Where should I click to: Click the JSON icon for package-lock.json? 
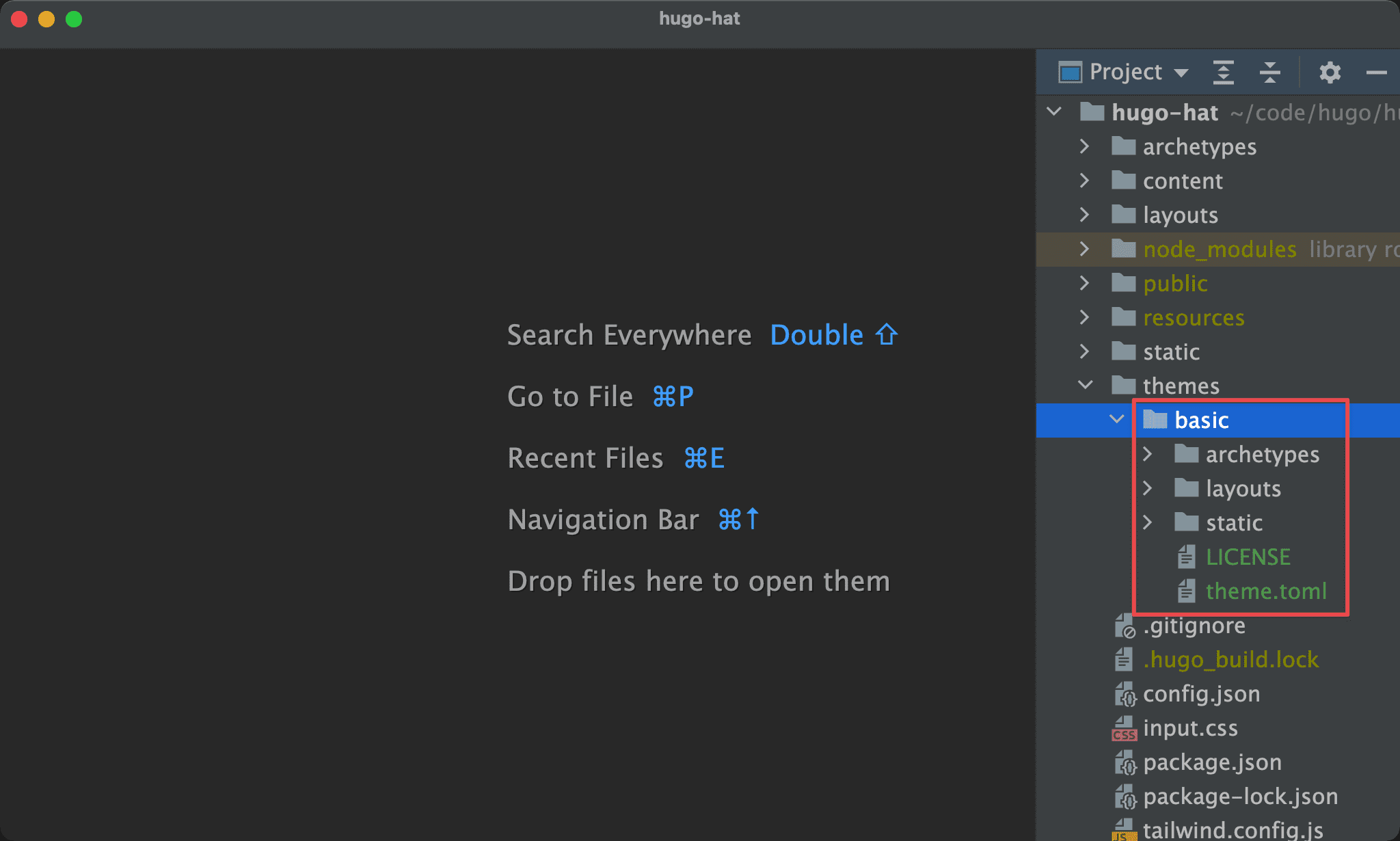coord(1125,796)
